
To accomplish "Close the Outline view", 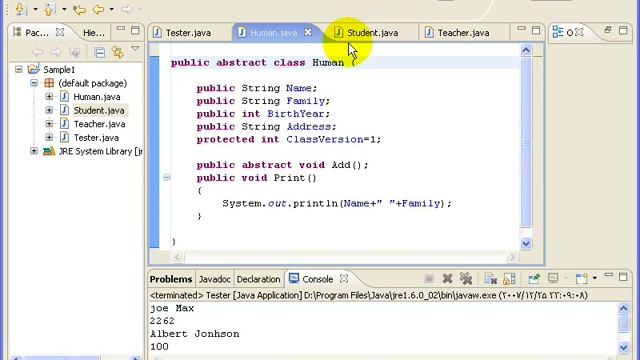I will click(x=579, y=32).
